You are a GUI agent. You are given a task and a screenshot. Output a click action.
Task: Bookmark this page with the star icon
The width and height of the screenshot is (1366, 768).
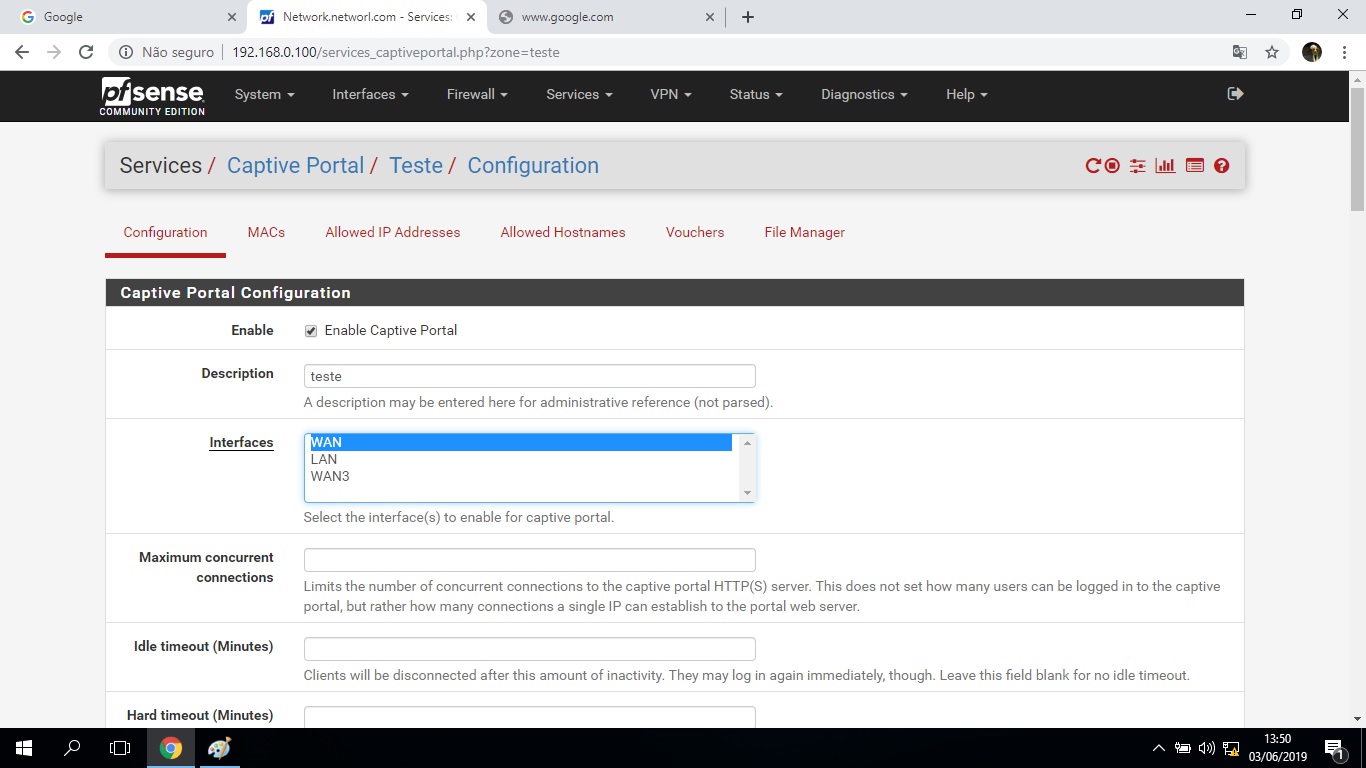[x=1272, y=52]
